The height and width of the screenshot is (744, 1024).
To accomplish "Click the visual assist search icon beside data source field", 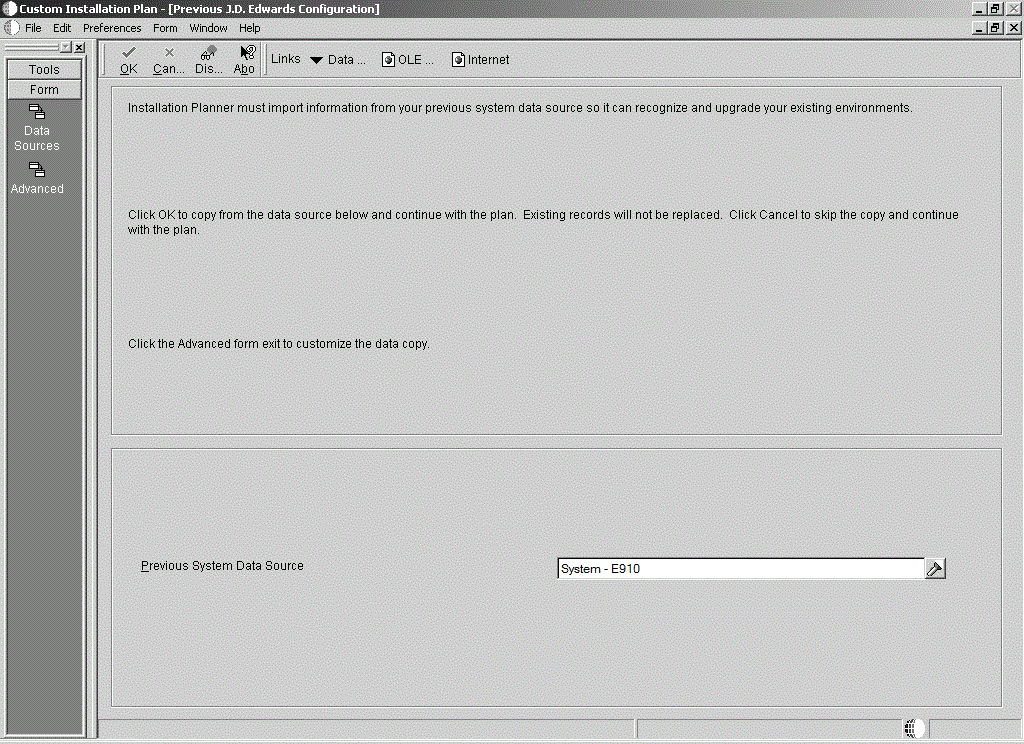I will point(935,569).
